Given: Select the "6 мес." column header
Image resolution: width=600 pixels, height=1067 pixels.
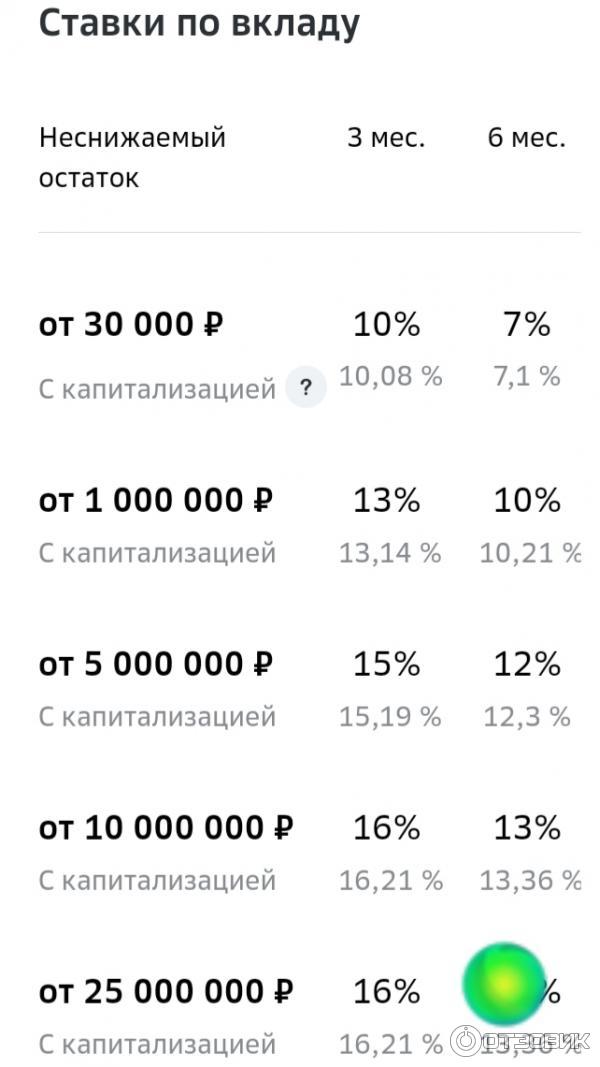Looking at the screenshot, I should (526, 138).
